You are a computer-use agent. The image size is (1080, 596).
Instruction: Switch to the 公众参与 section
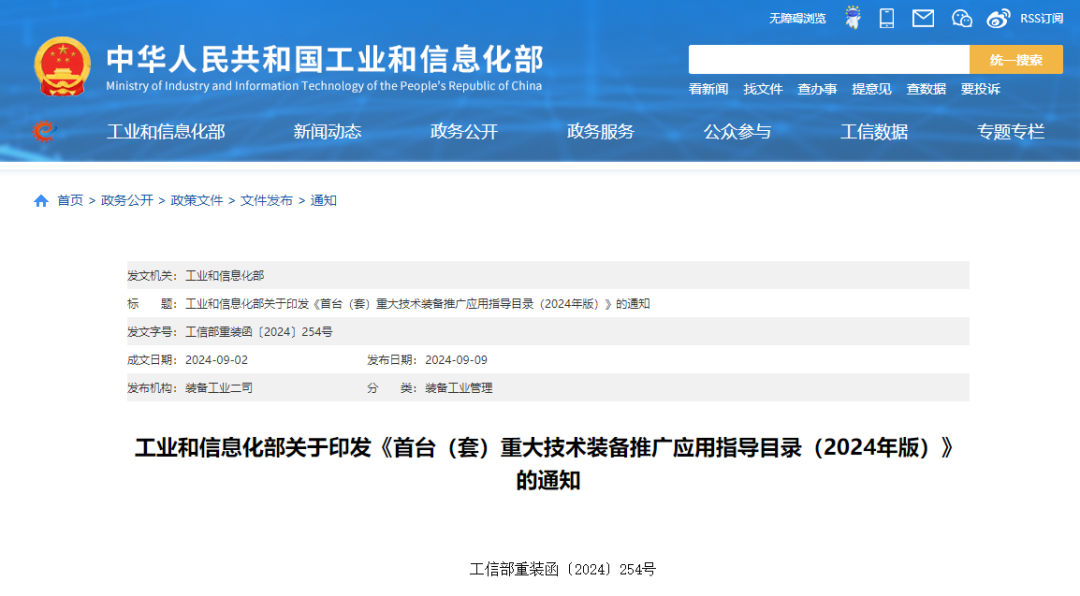737,131
